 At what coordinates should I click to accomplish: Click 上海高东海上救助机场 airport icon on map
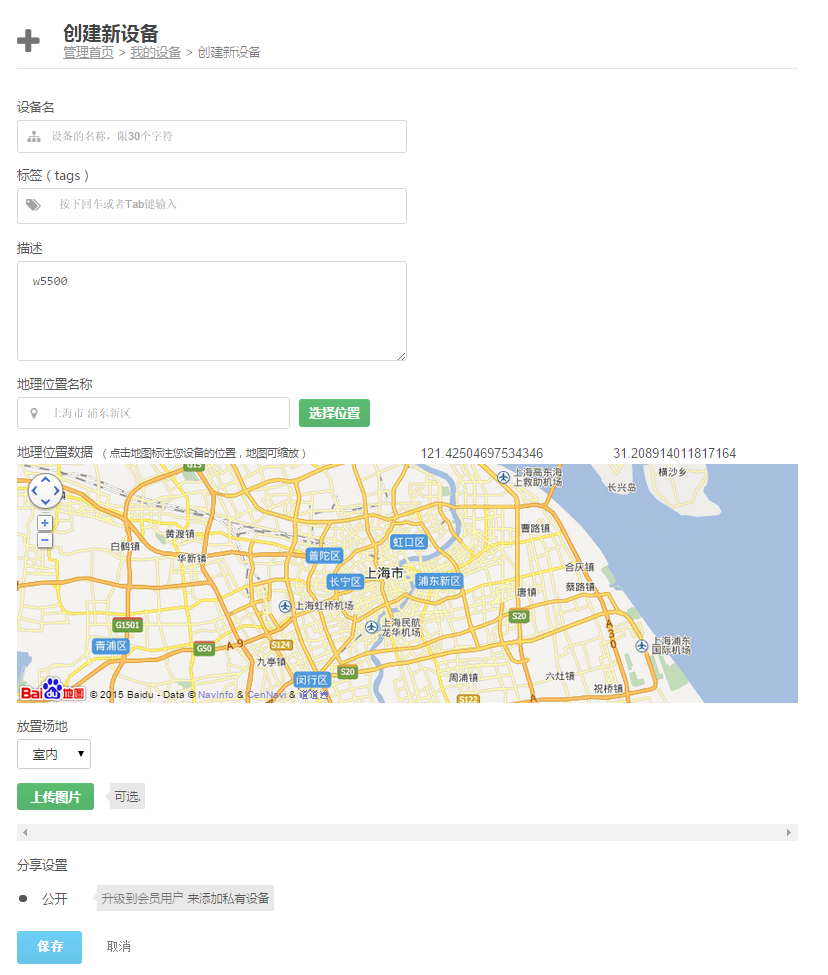[x=504, y=477]
